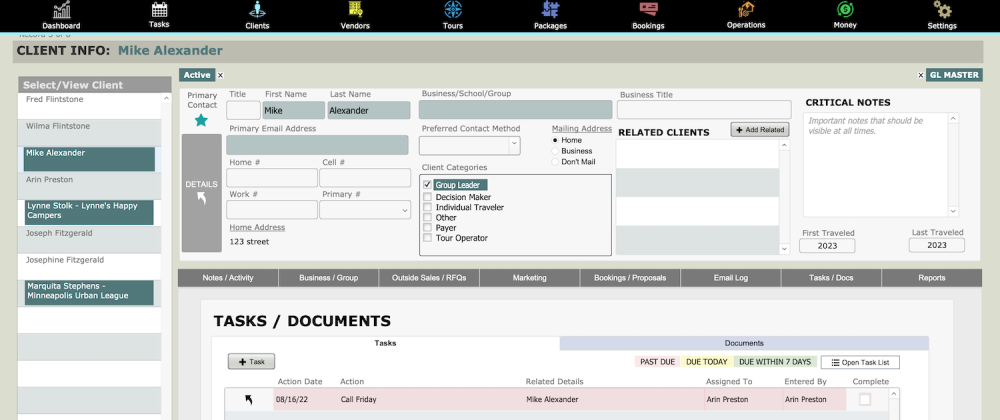The height and width of the screenshot is (420, 1000).
Task: Click the Critical Notes text area
Action: click(x=876, y=165)
